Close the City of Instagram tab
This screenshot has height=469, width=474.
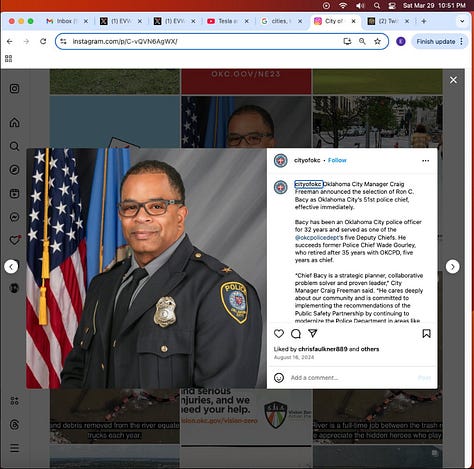click(354, 21)
